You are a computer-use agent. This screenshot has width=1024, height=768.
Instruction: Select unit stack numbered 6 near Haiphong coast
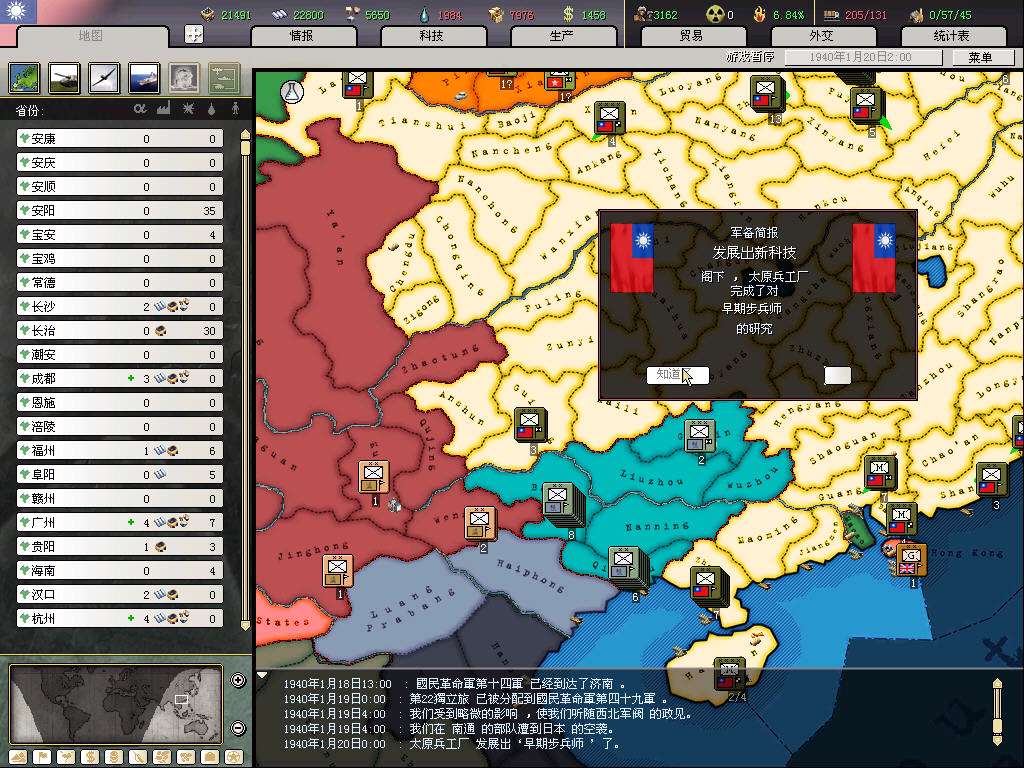pyautogui.click(x=628, y=567)
